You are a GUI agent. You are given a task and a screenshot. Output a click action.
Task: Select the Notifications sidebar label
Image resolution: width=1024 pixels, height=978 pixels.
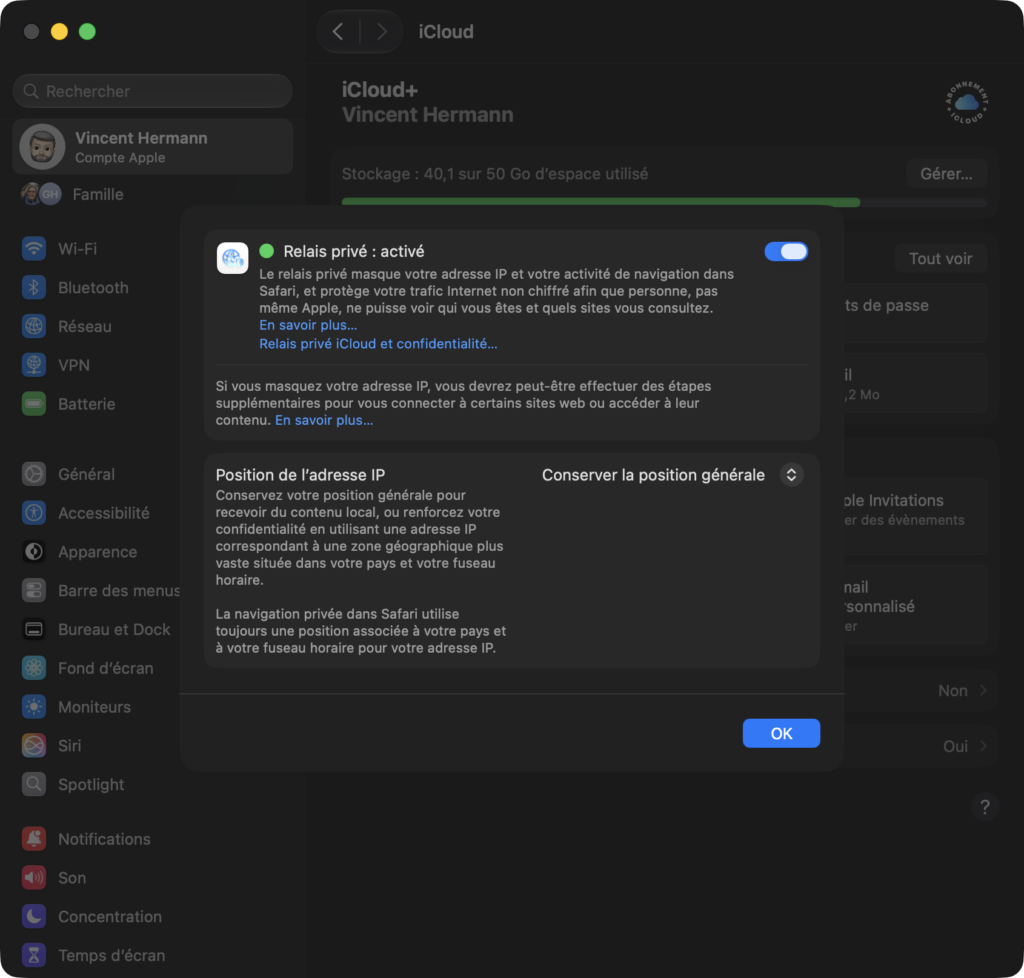point(104,839)
